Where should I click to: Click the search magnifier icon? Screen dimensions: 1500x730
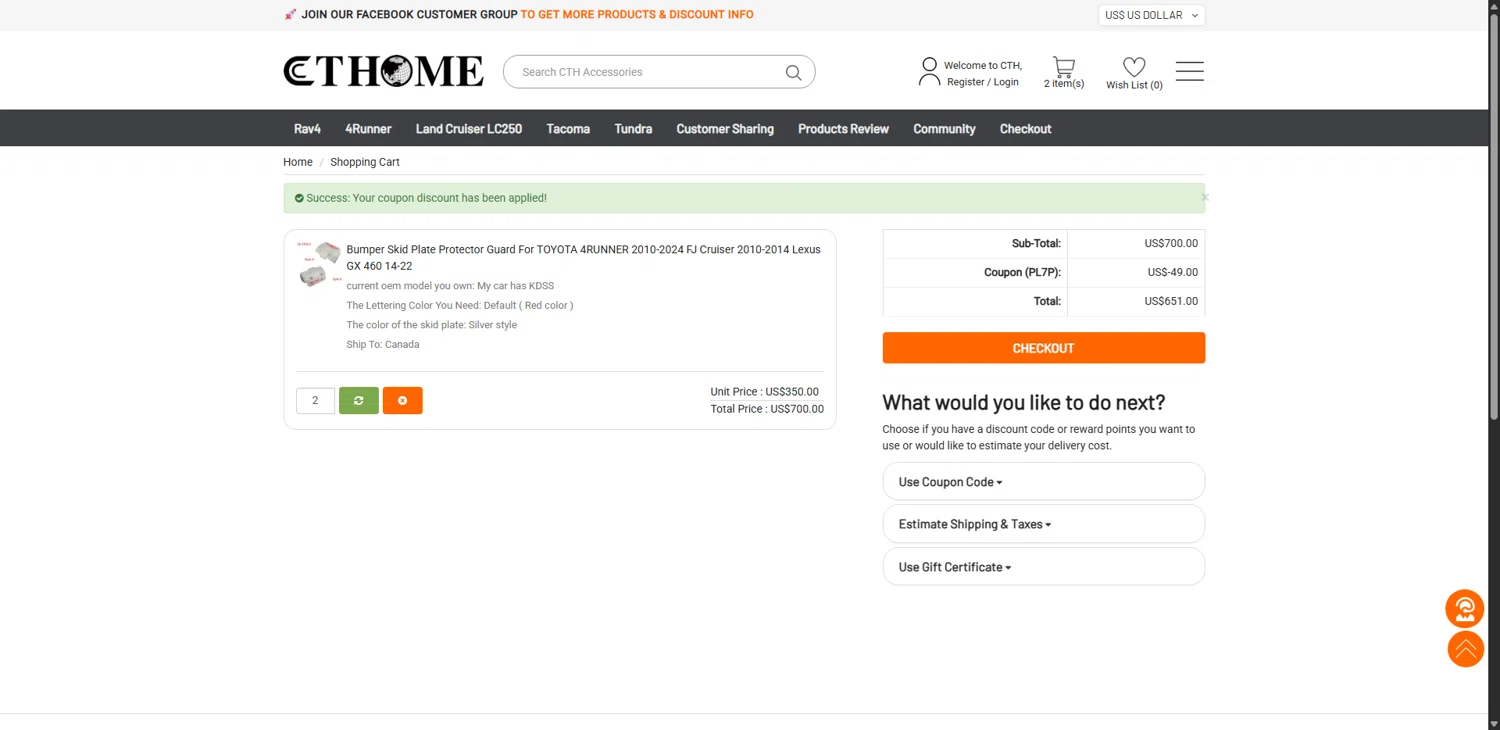[x=793, y=72]
